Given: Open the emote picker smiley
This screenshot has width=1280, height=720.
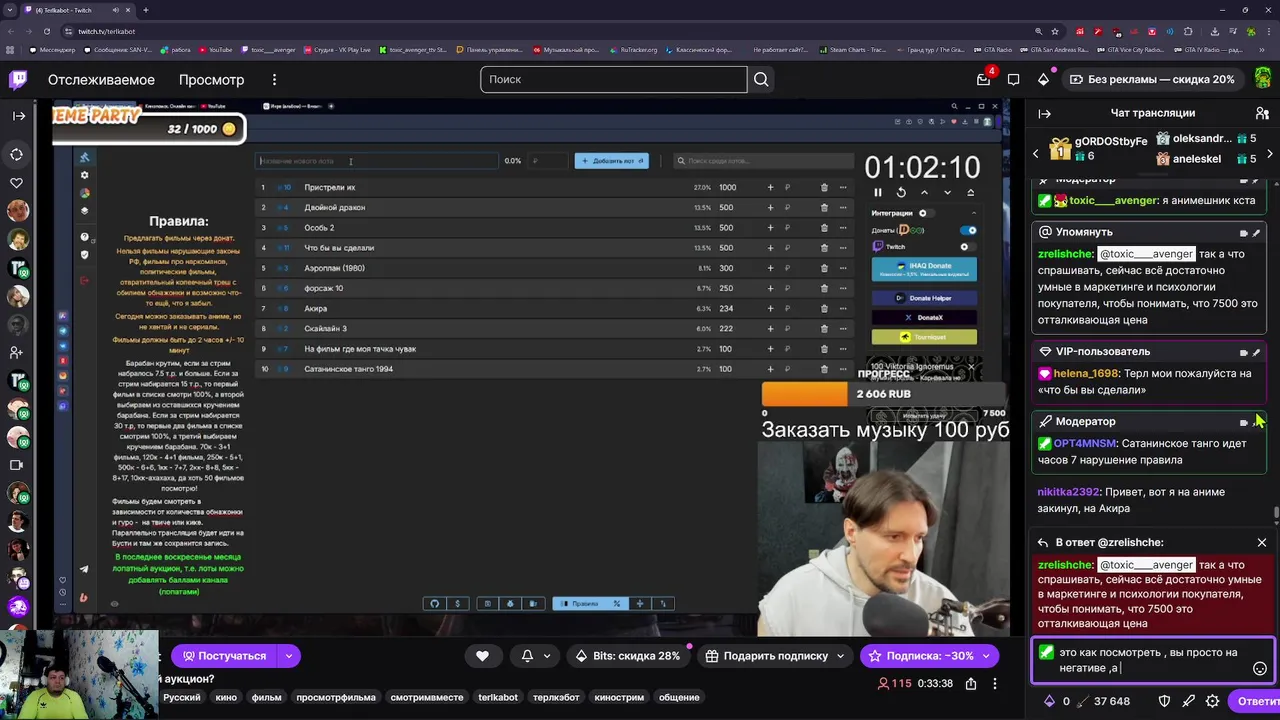Looking at the screenshot, I should click(1260, 669).
